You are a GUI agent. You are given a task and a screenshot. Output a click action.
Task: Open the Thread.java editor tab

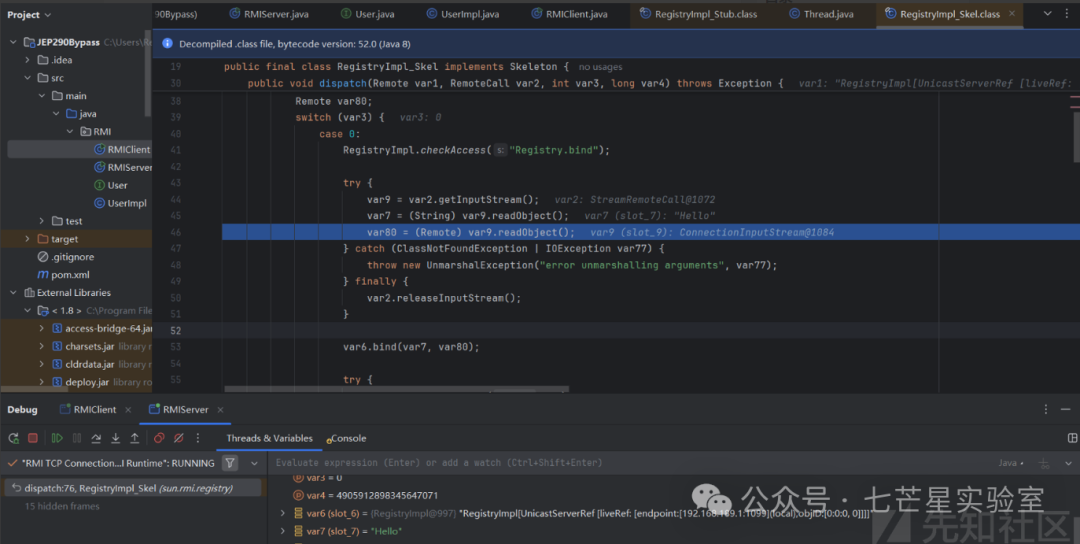click(821, 14)
